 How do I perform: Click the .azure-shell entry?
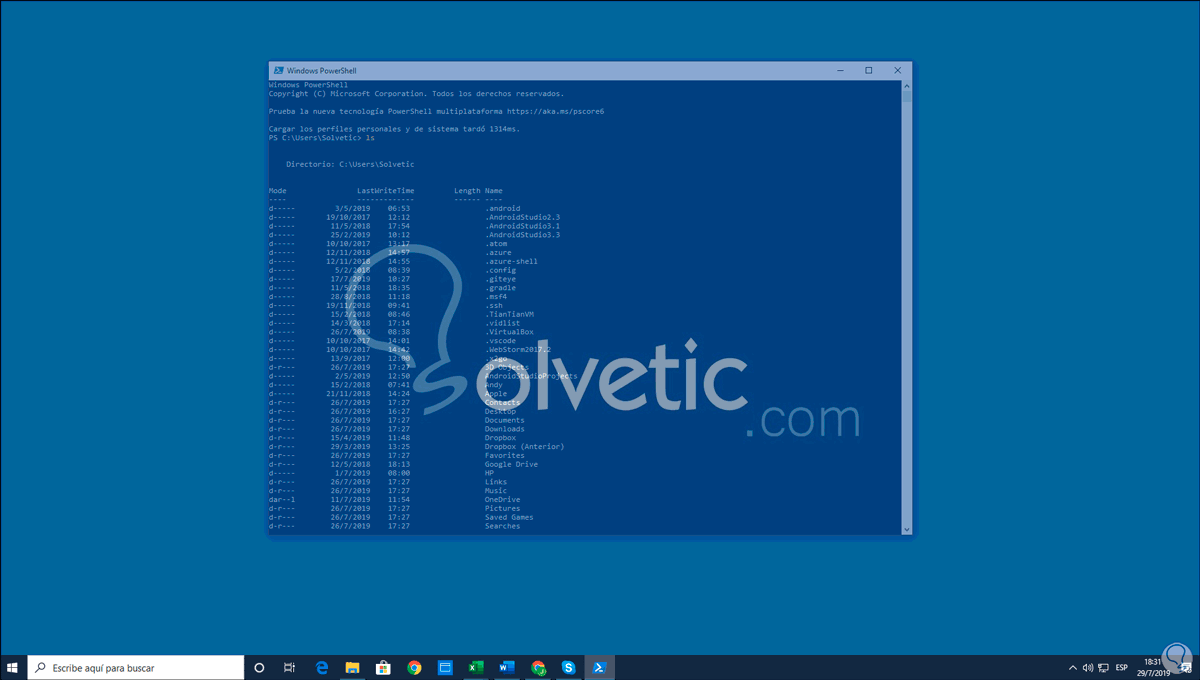pos(511,261)
